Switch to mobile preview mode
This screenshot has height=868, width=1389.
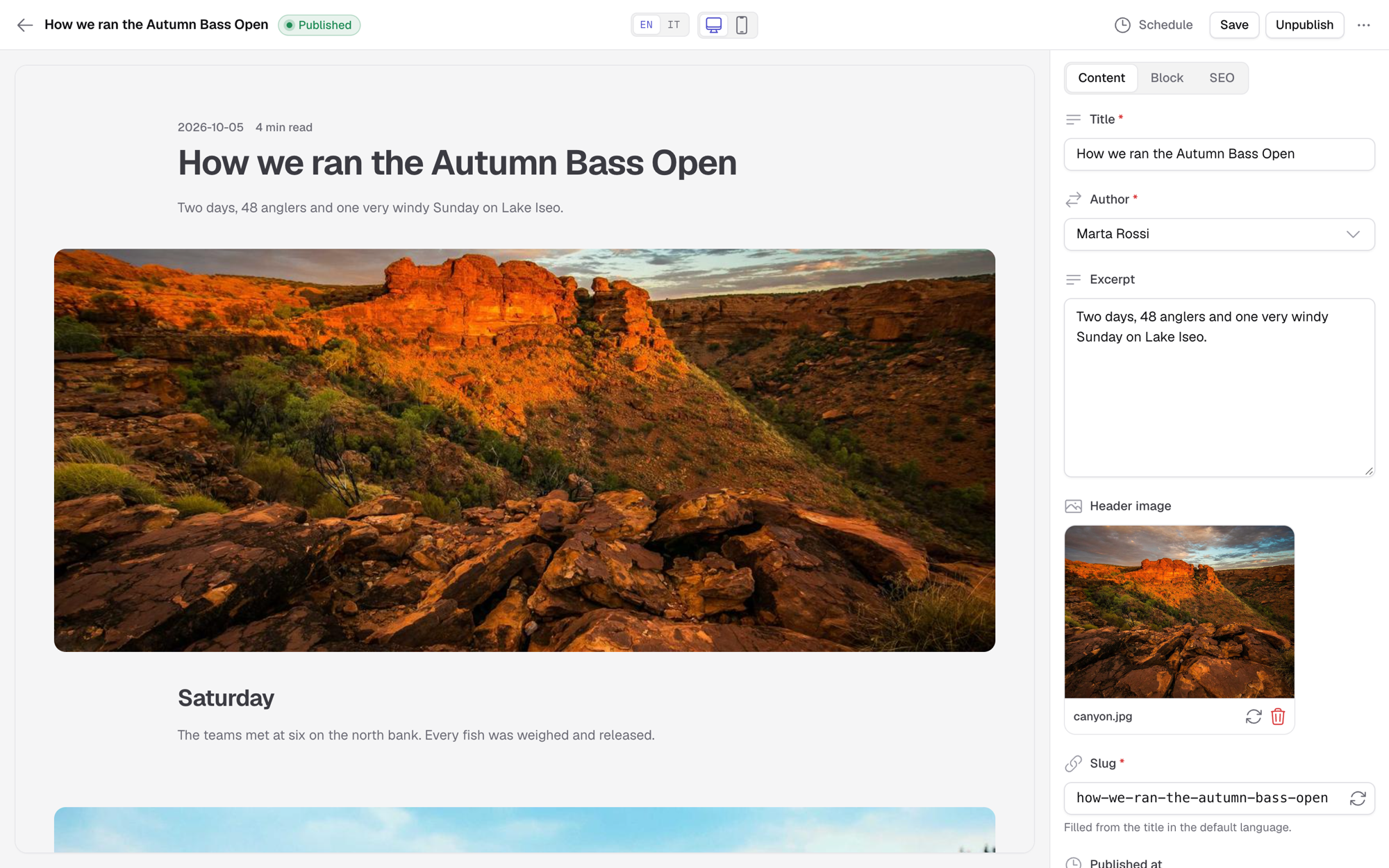(742, 25)
